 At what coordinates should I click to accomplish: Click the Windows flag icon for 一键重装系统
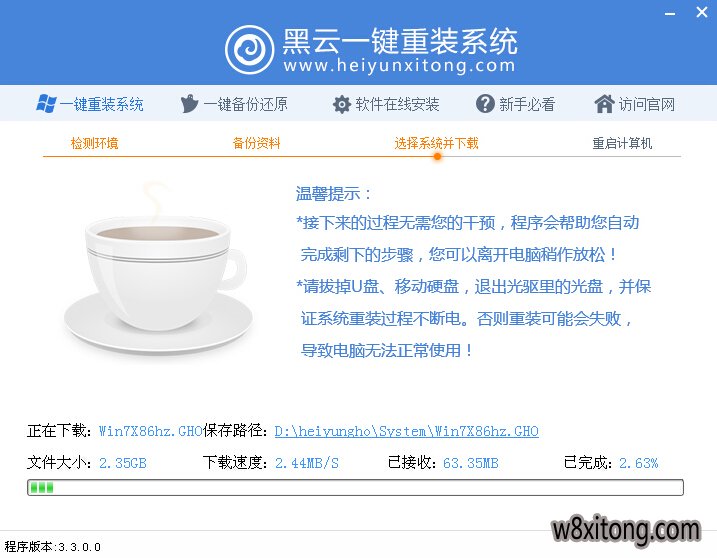[46, 104]
